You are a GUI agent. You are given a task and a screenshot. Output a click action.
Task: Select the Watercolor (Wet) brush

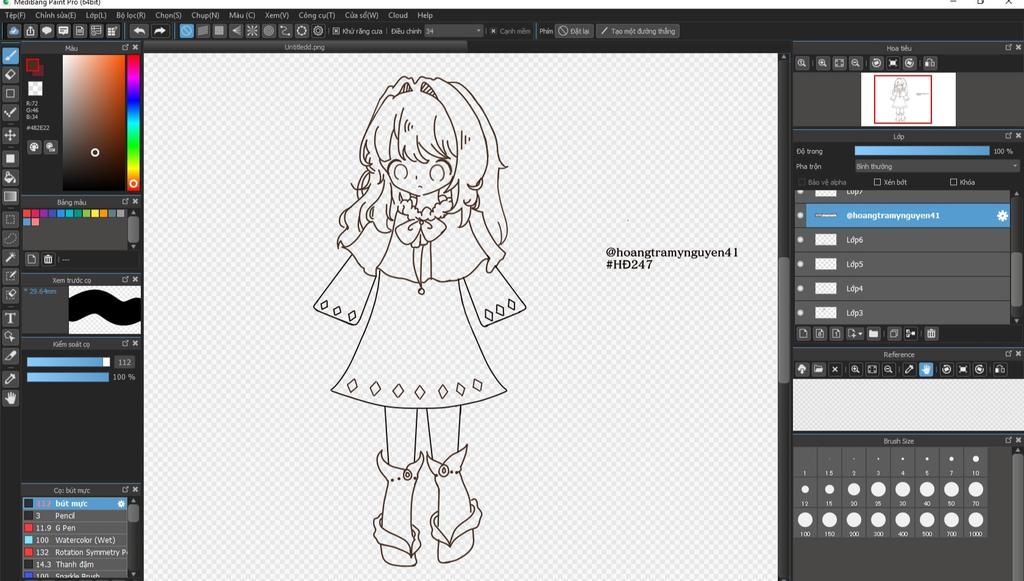[x=75, y=540]
